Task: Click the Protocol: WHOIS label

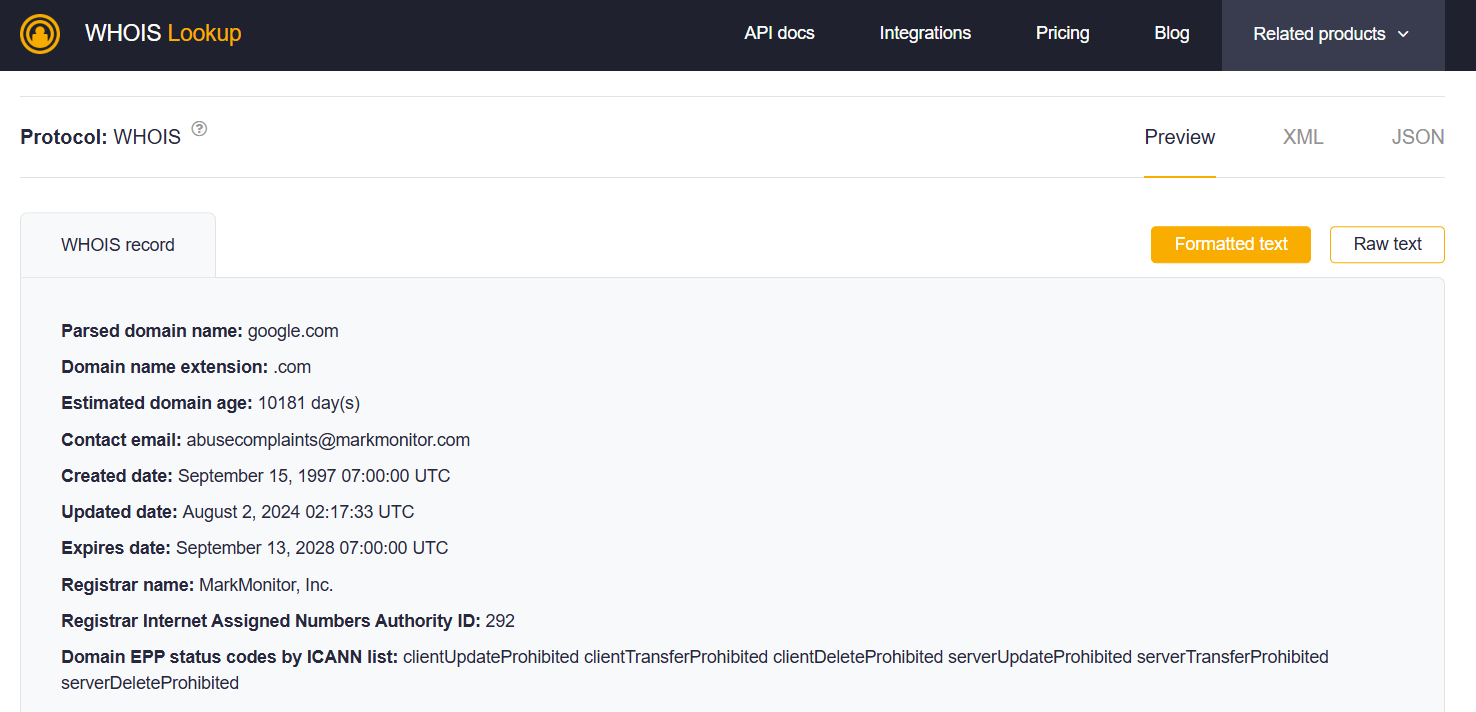Action: (101, 137)
